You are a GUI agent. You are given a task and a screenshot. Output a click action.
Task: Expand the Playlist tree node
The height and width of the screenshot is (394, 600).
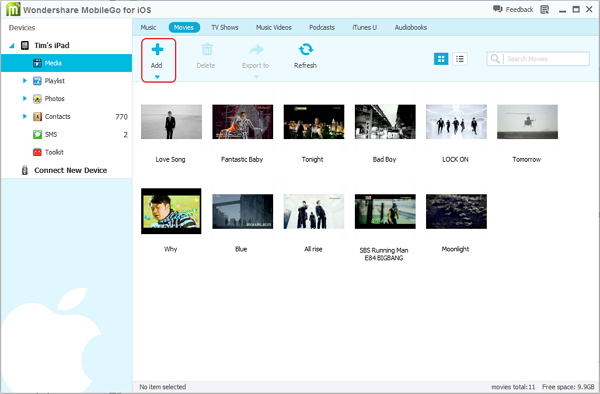point(24,81)
